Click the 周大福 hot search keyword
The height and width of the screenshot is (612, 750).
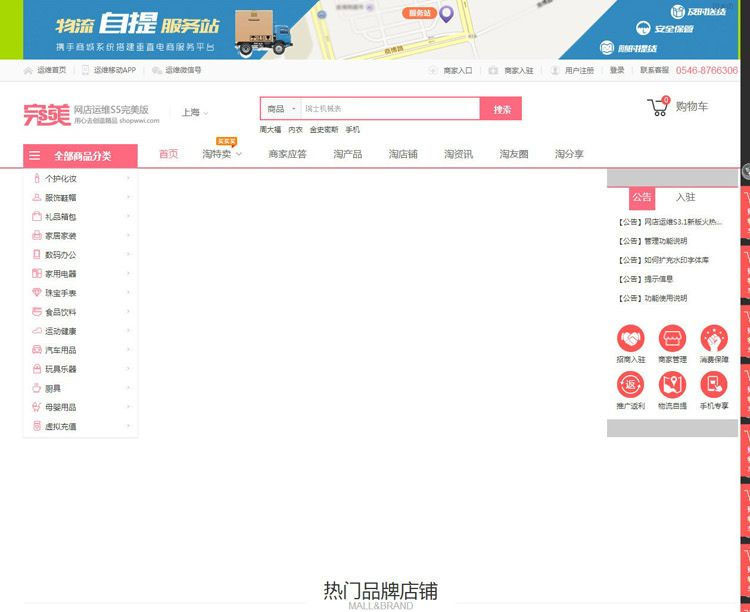270,130
